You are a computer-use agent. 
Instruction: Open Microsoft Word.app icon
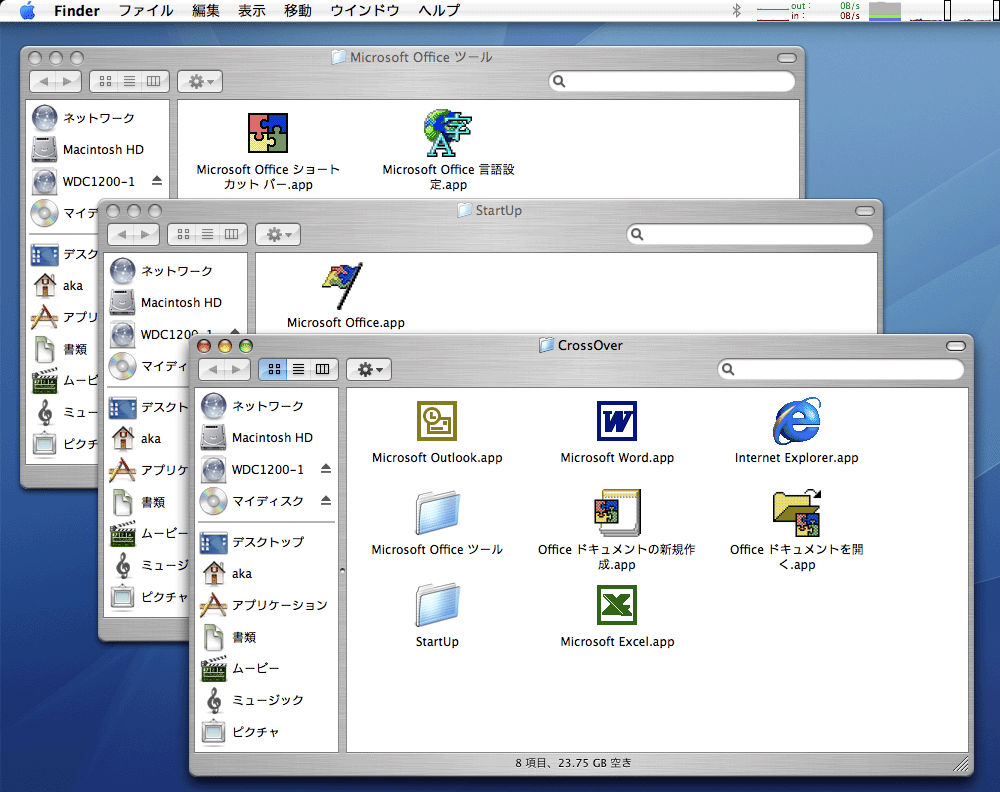coord(617,421)
